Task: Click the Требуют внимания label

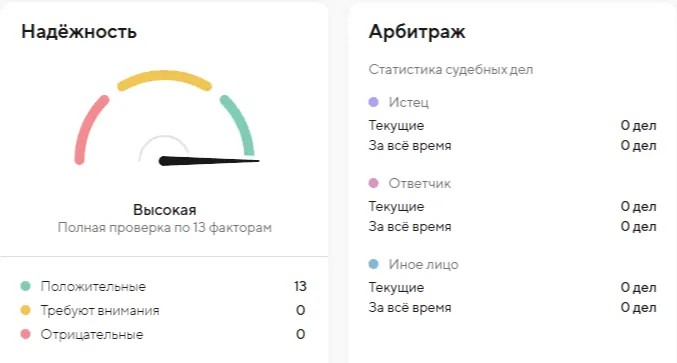Action: (100, 310)
